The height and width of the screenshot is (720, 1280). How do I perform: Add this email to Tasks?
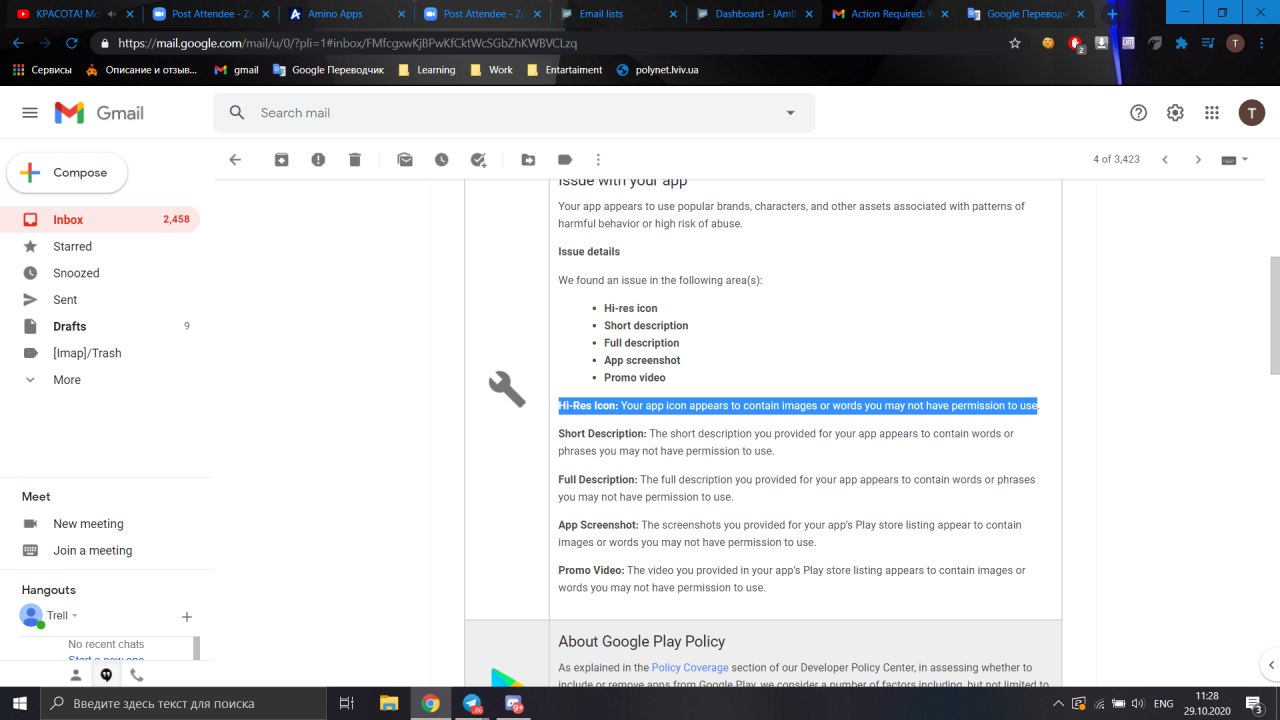[x=478, y=160]
